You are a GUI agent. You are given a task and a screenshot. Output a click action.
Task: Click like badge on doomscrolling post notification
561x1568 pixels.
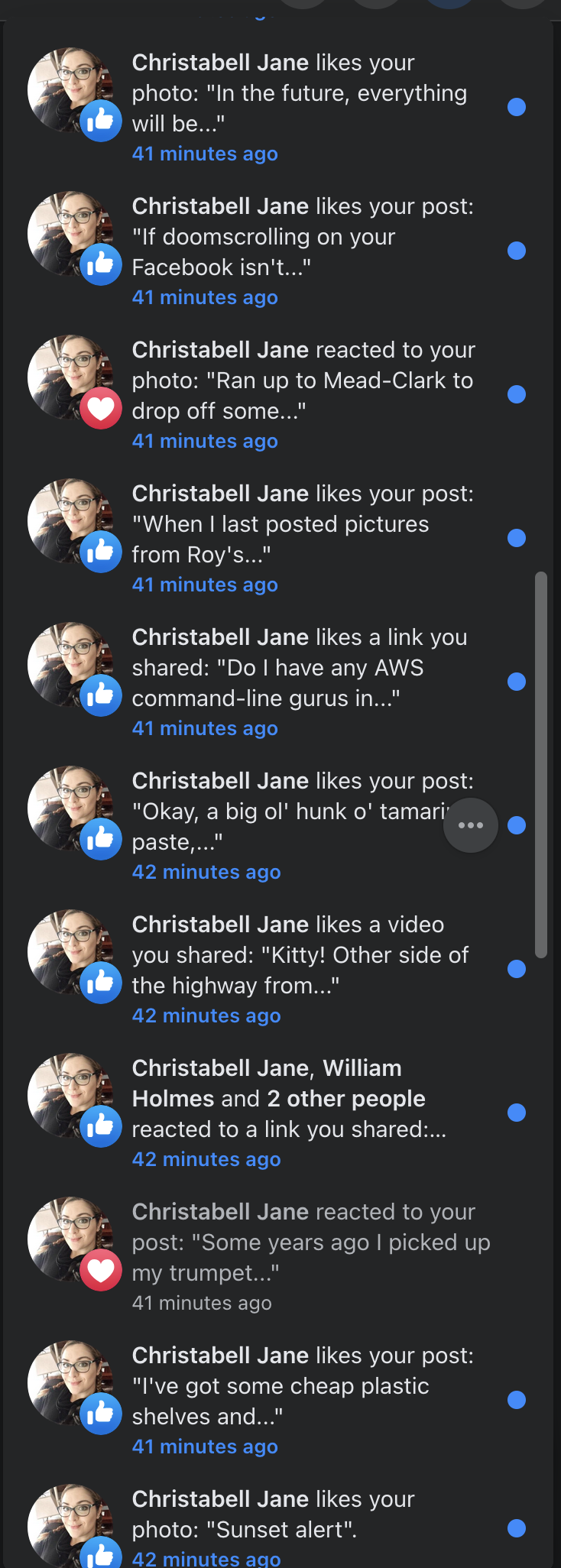[101, 264]
